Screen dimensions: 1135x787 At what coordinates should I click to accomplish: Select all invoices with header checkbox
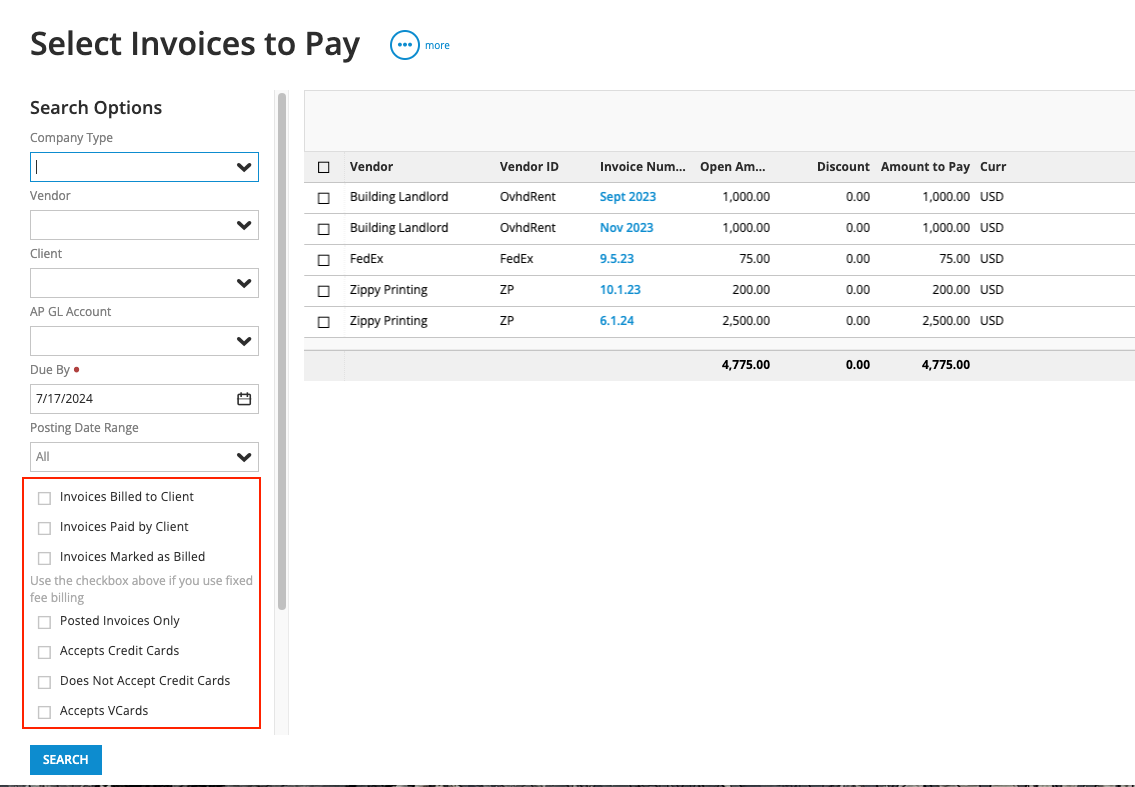pos(324,167)
